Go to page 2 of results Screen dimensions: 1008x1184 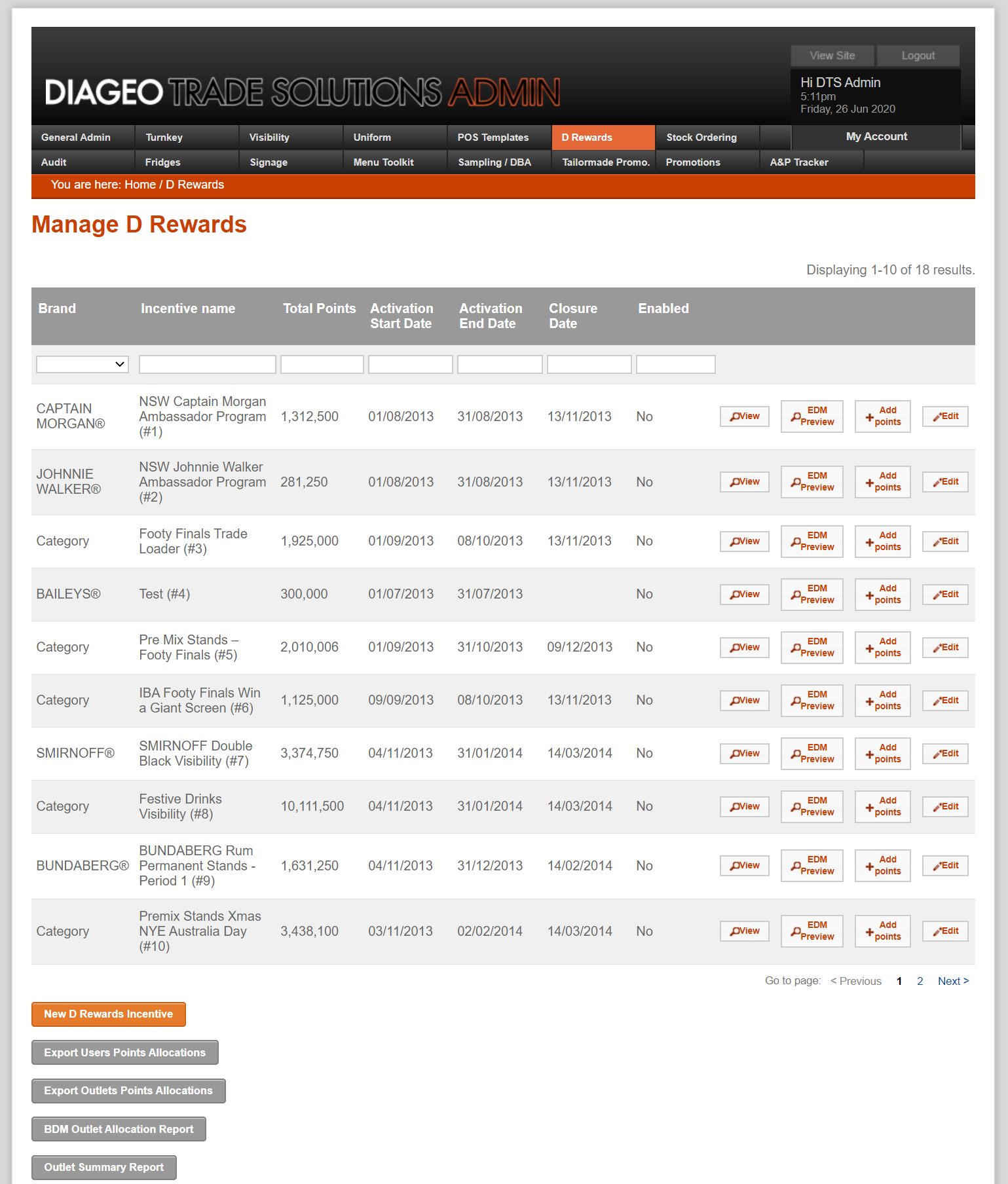(920, 981)
